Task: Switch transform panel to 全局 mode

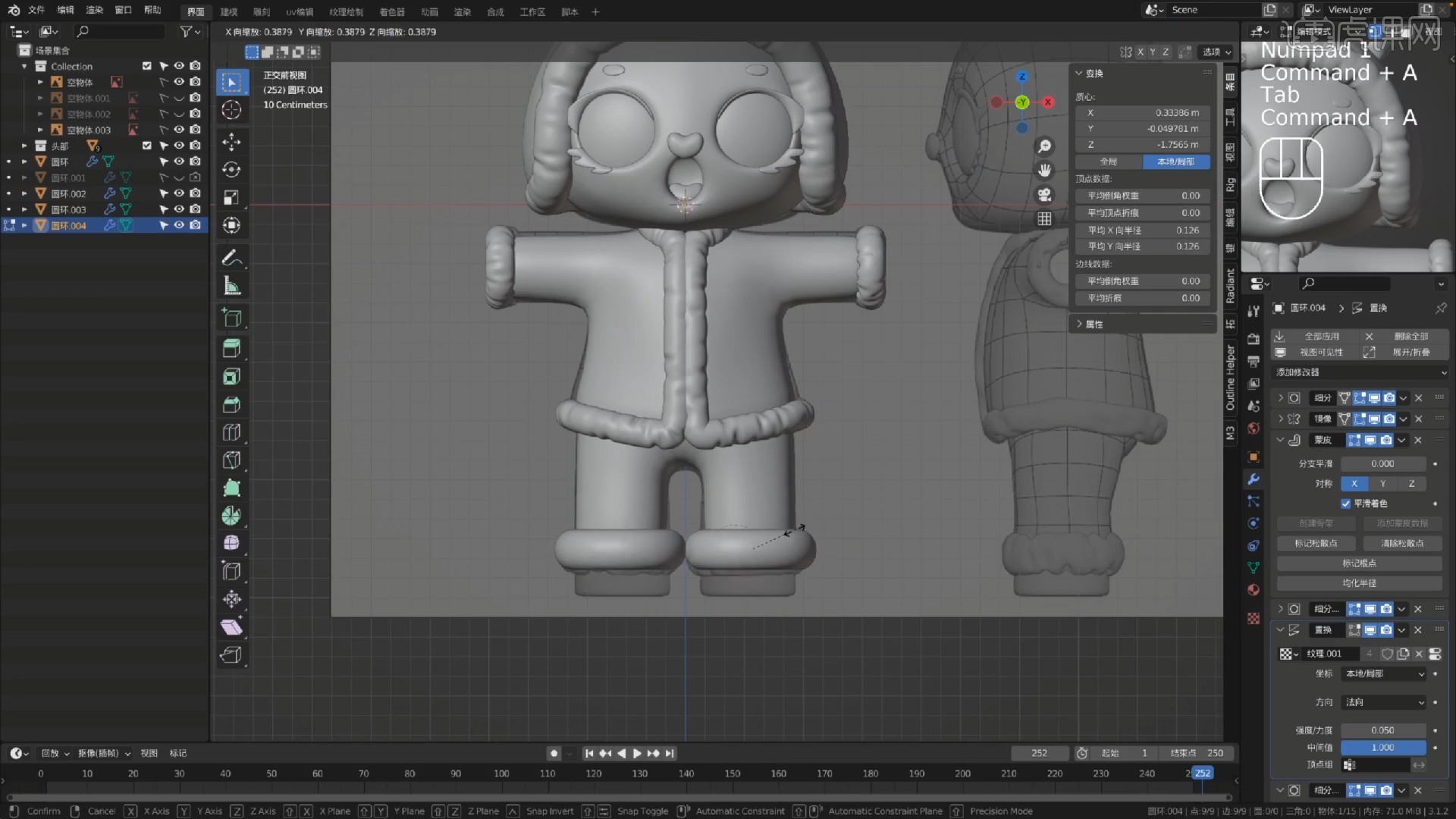Action: [1109, 162]
